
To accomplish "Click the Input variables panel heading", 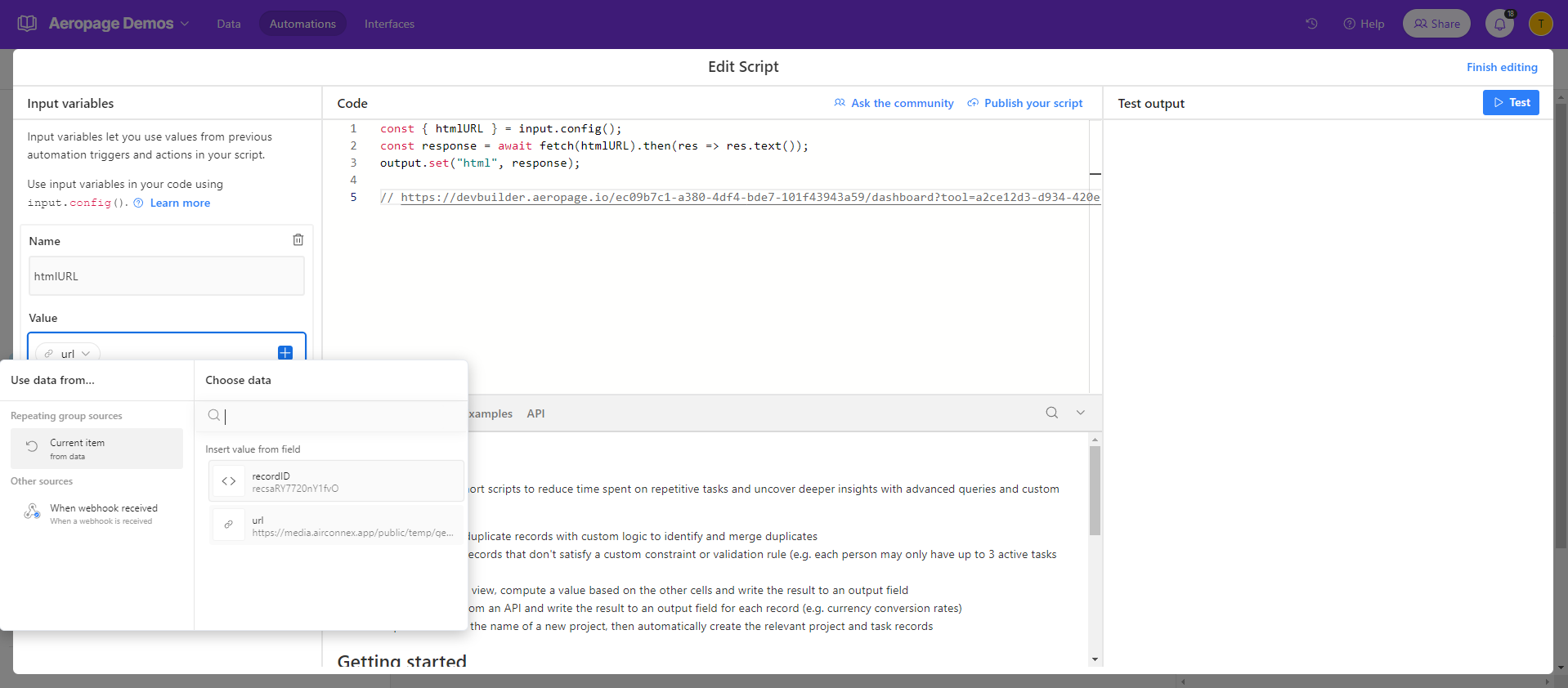I will click(70, 103).
